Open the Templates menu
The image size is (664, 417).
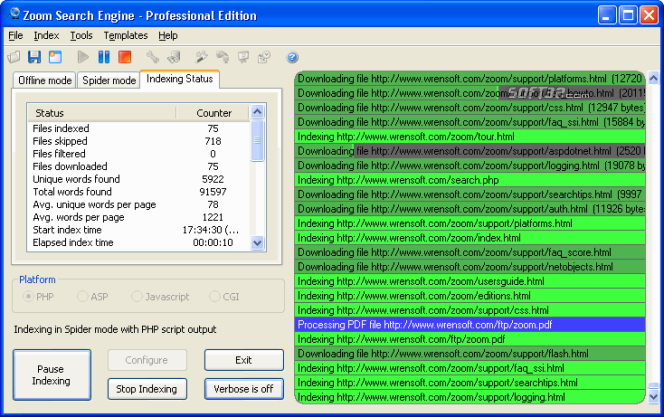(125, 36)
